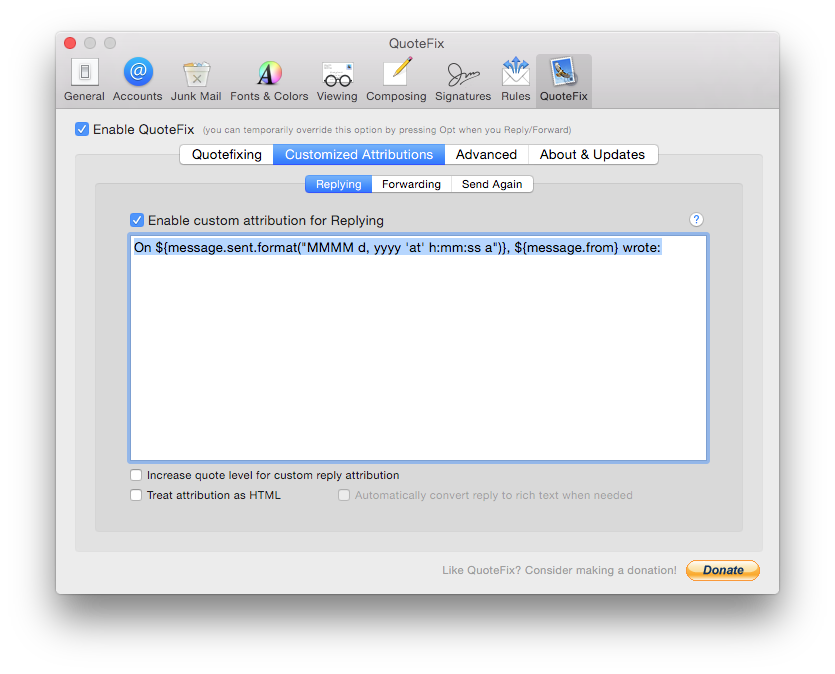The image size is (835, 674).
Task: Enable Increase quote level for custom reply attribution
Action: [x=136, y=475]
